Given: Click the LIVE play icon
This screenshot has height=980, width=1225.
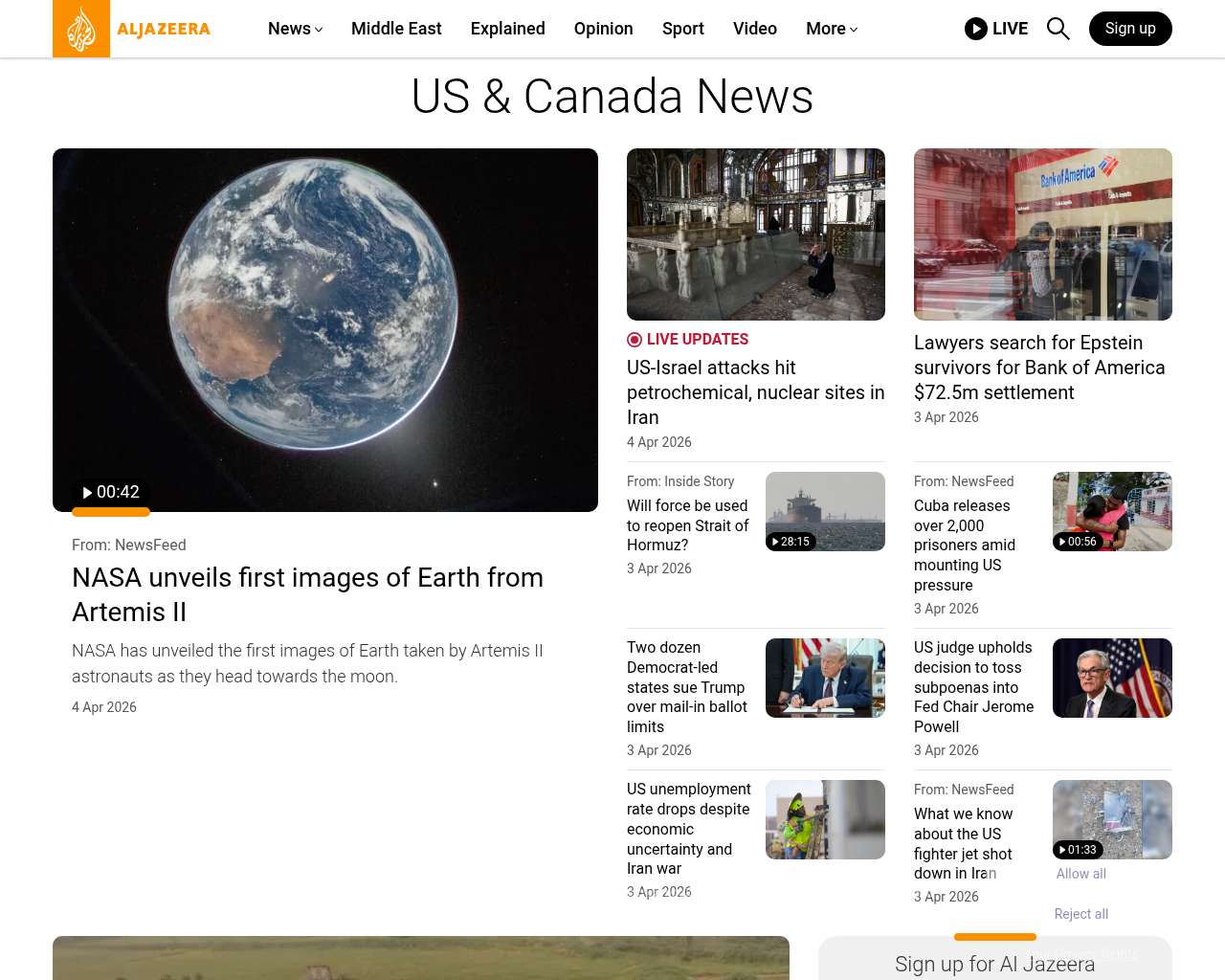Looking at the screenshot, I should 976,29.
